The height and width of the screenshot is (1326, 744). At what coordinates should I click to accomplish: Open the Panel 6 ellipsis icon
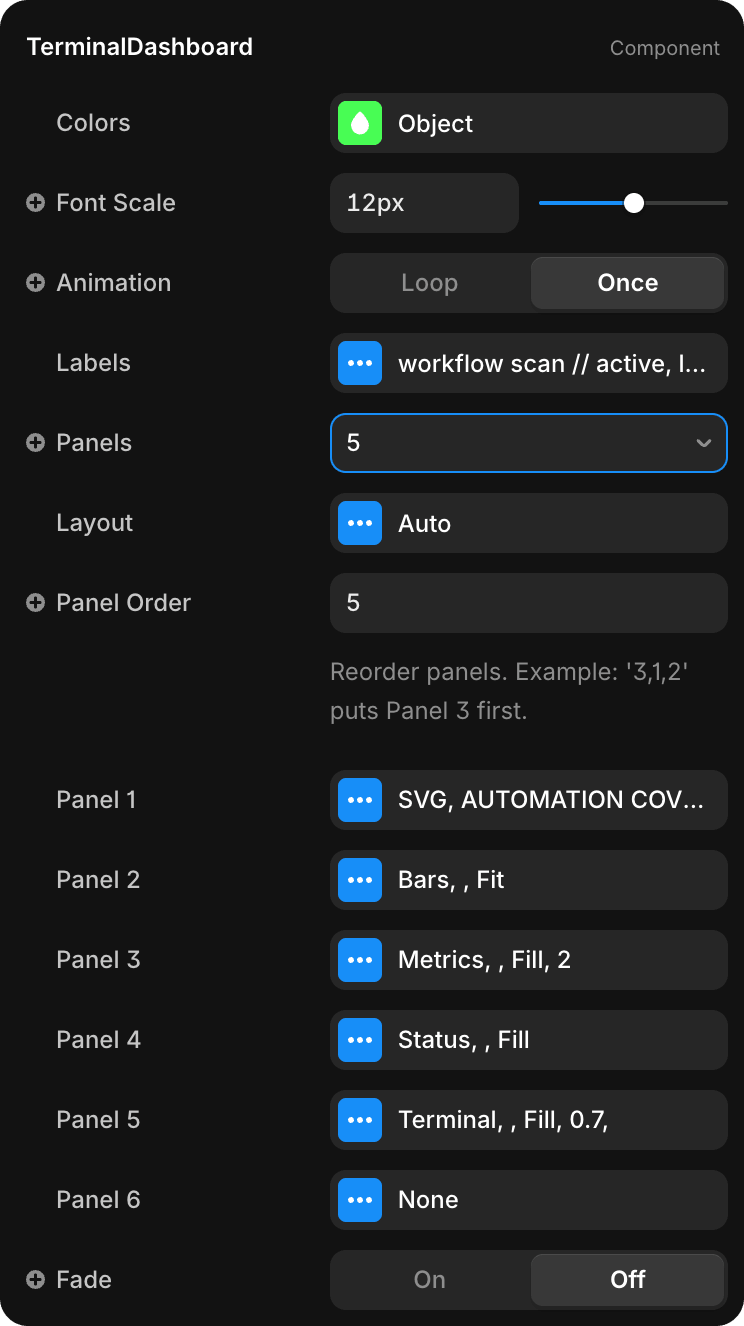[360, 1200]
